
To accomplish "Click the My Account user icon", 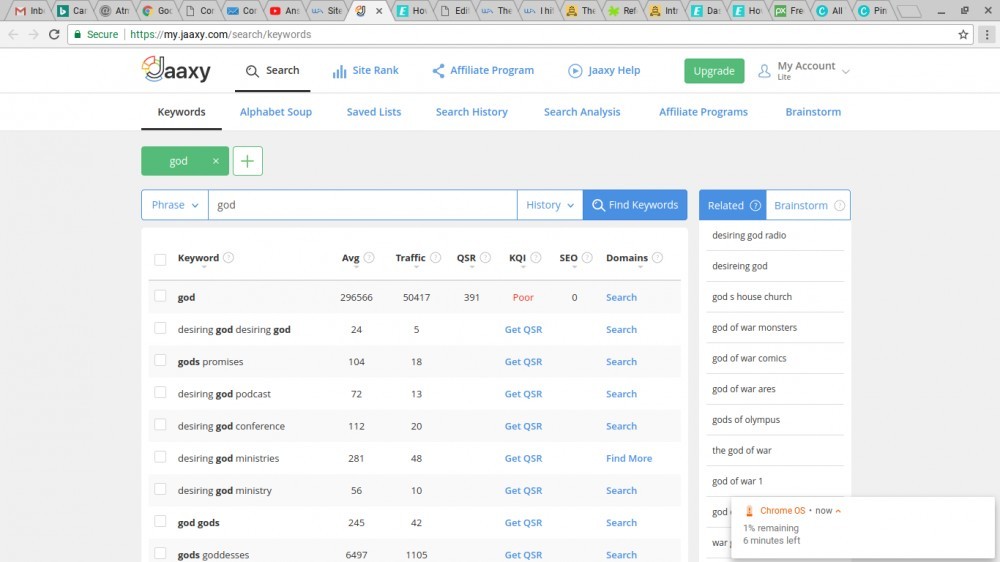I will coord(764,71).
